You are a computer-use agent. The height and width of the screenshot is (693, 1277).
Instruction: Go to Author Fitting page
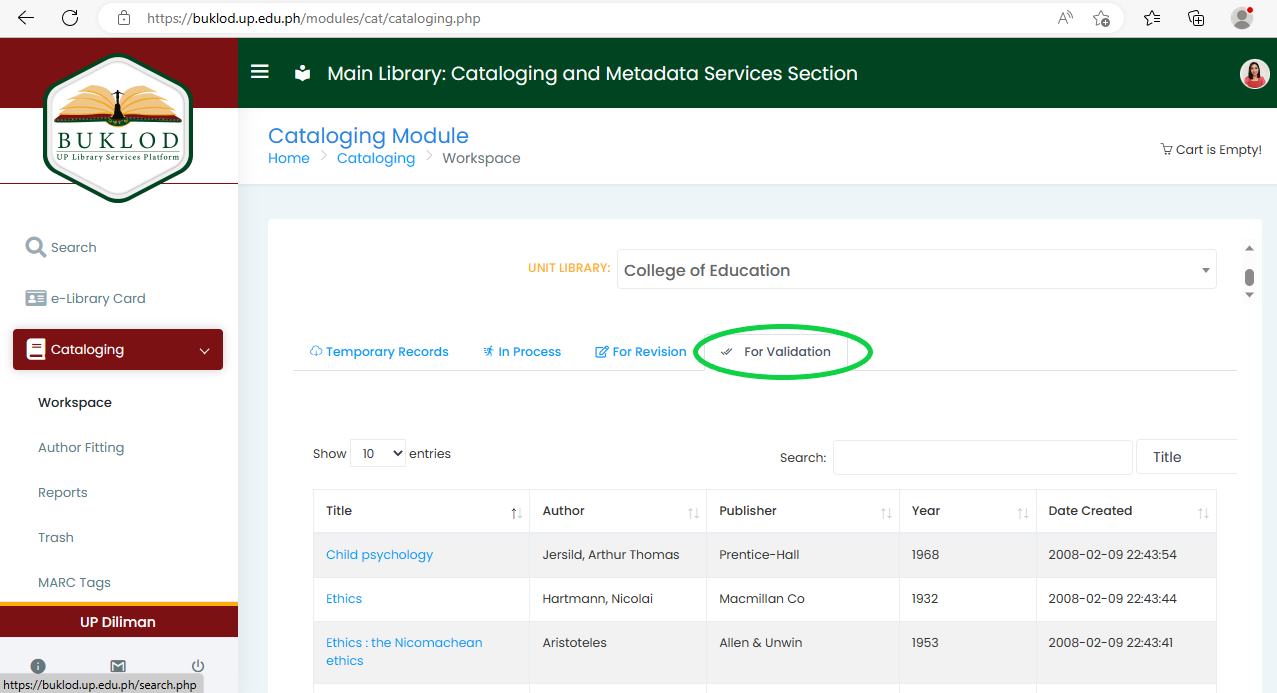81,448
